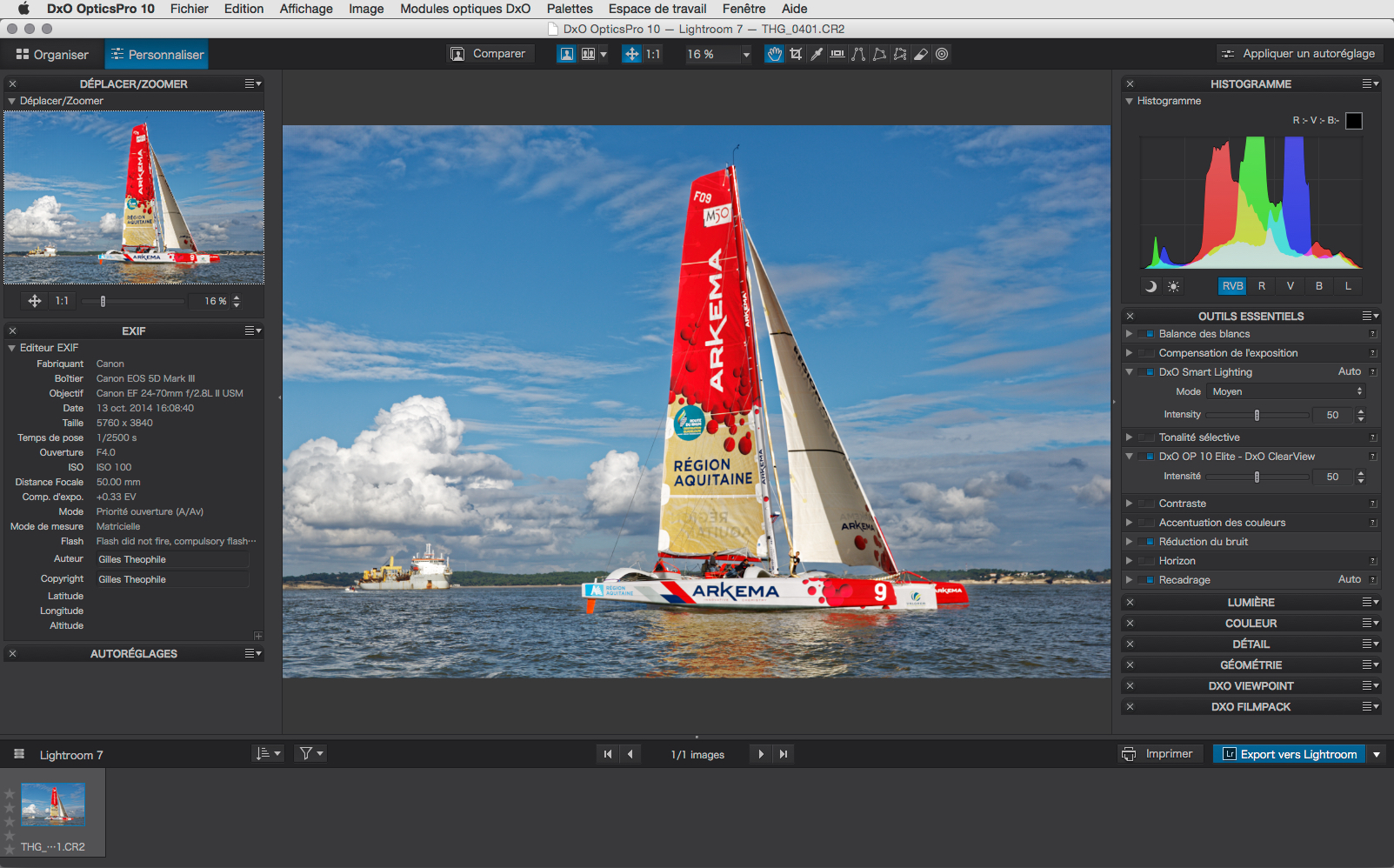Click fit icon in Déplacer/Zoomer palette
This screenshot has width=1394, height=868.
[x=35, y=301]
